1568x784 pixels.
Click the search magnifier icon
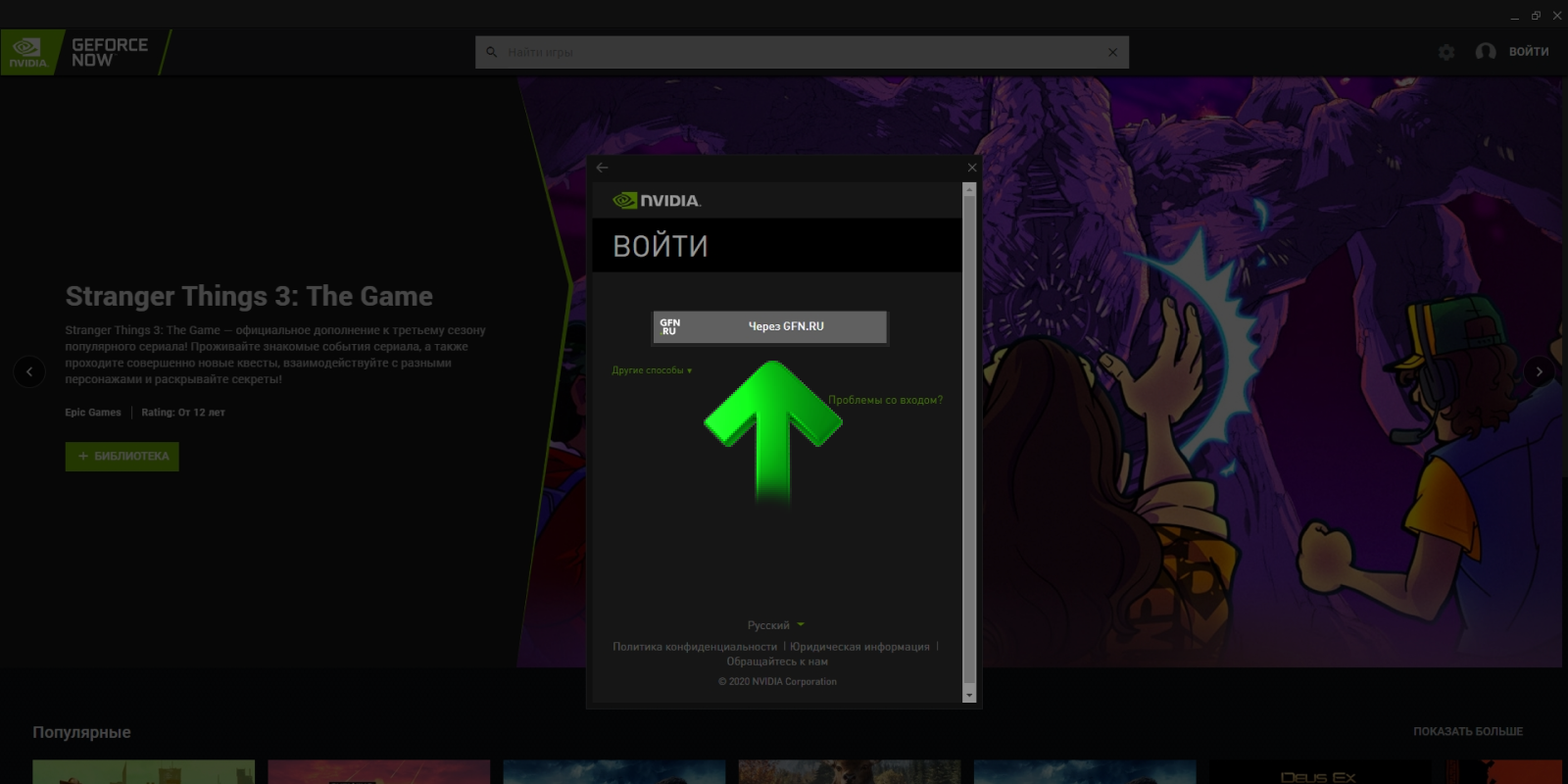[x=492, y=52]
